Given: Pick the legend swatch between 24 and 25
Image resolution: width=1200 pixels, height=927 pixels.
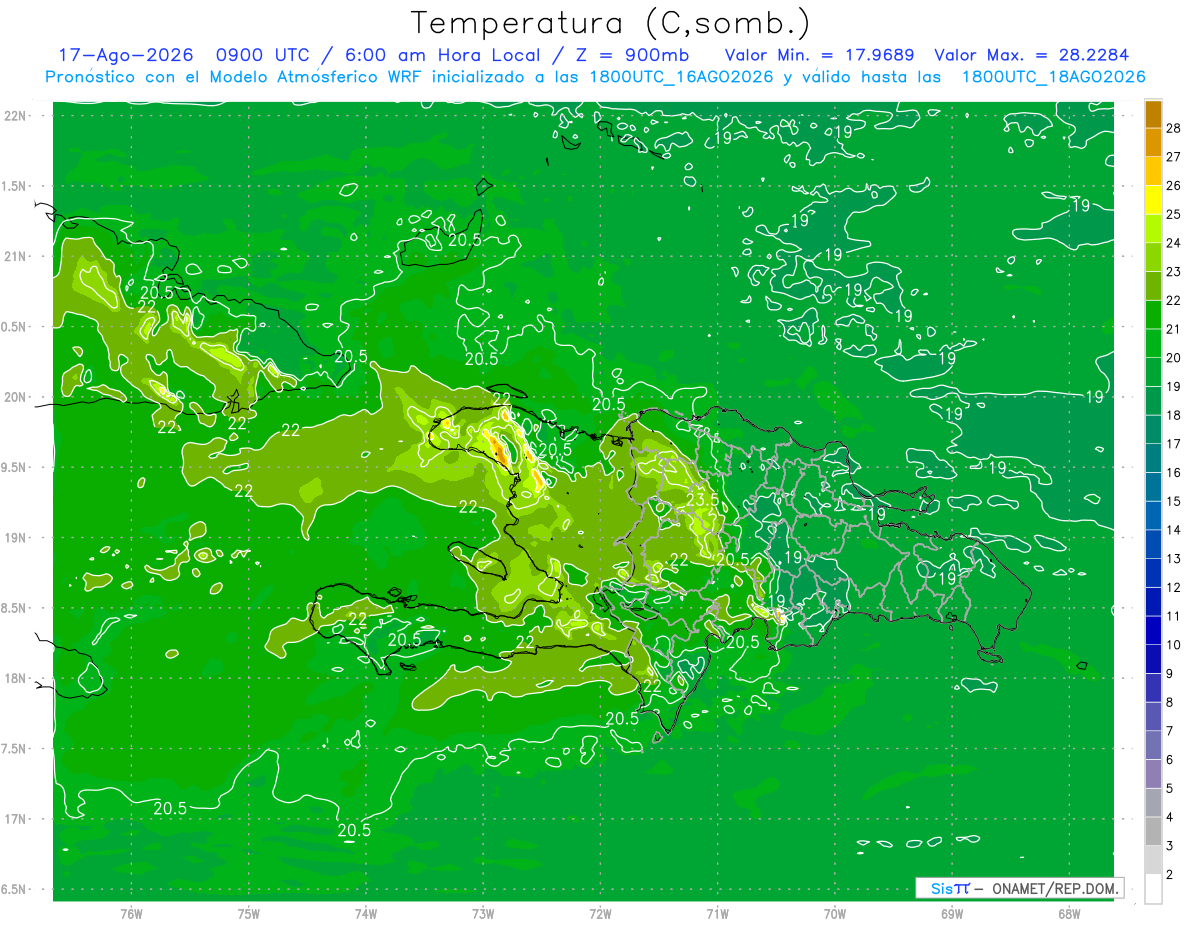Looking at the screenshot, I should pos(1154,229).
